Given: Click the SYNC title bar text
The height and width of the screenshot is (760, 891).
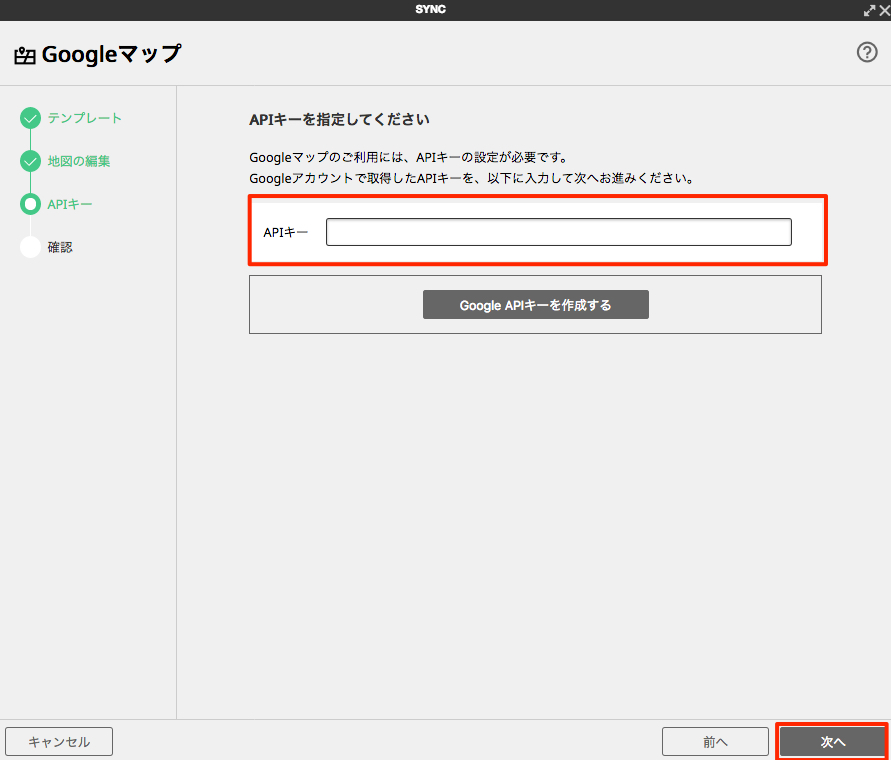Looking at the screenshot, I should click(x=430, y=10).
